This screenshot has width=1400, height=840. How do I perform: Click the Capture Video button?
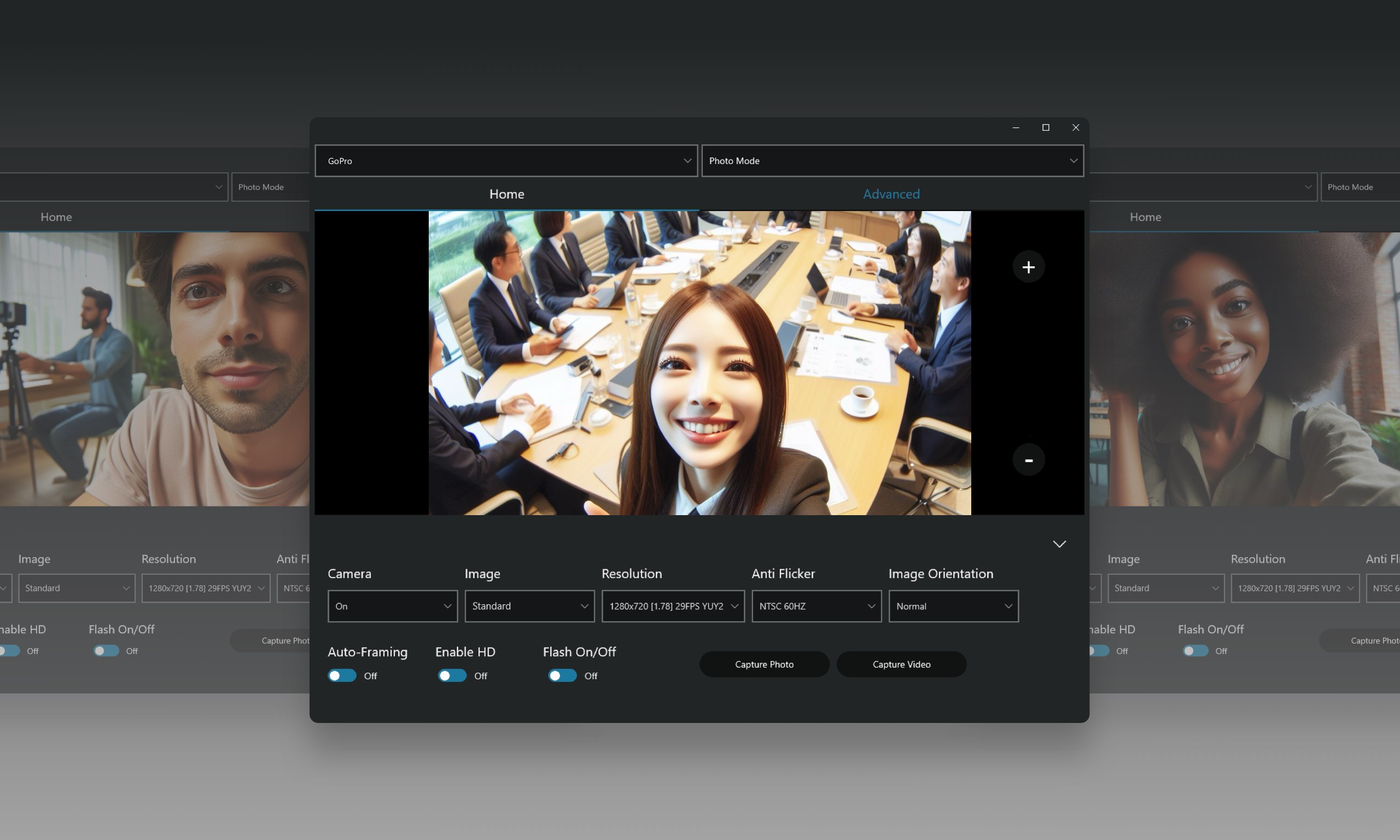[x=901, y=664]
